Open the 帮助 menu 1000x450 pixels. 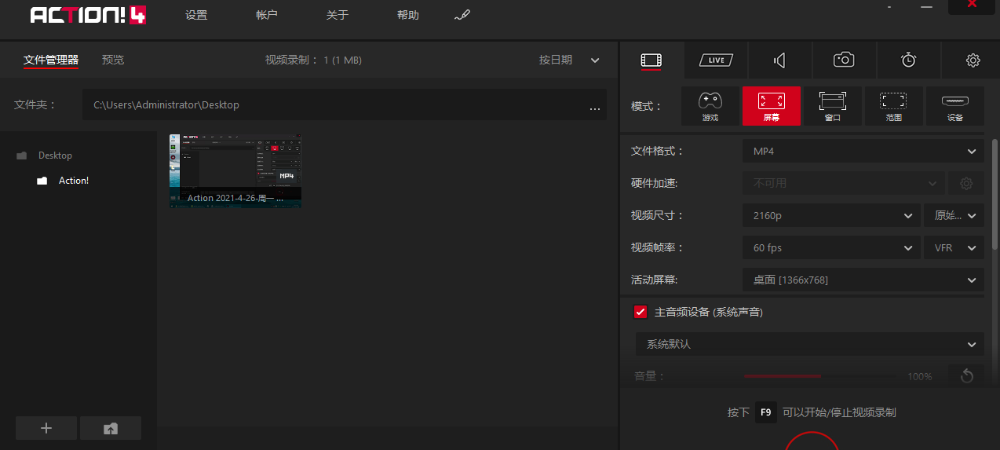pyautogui.click(x=408, y=15)
